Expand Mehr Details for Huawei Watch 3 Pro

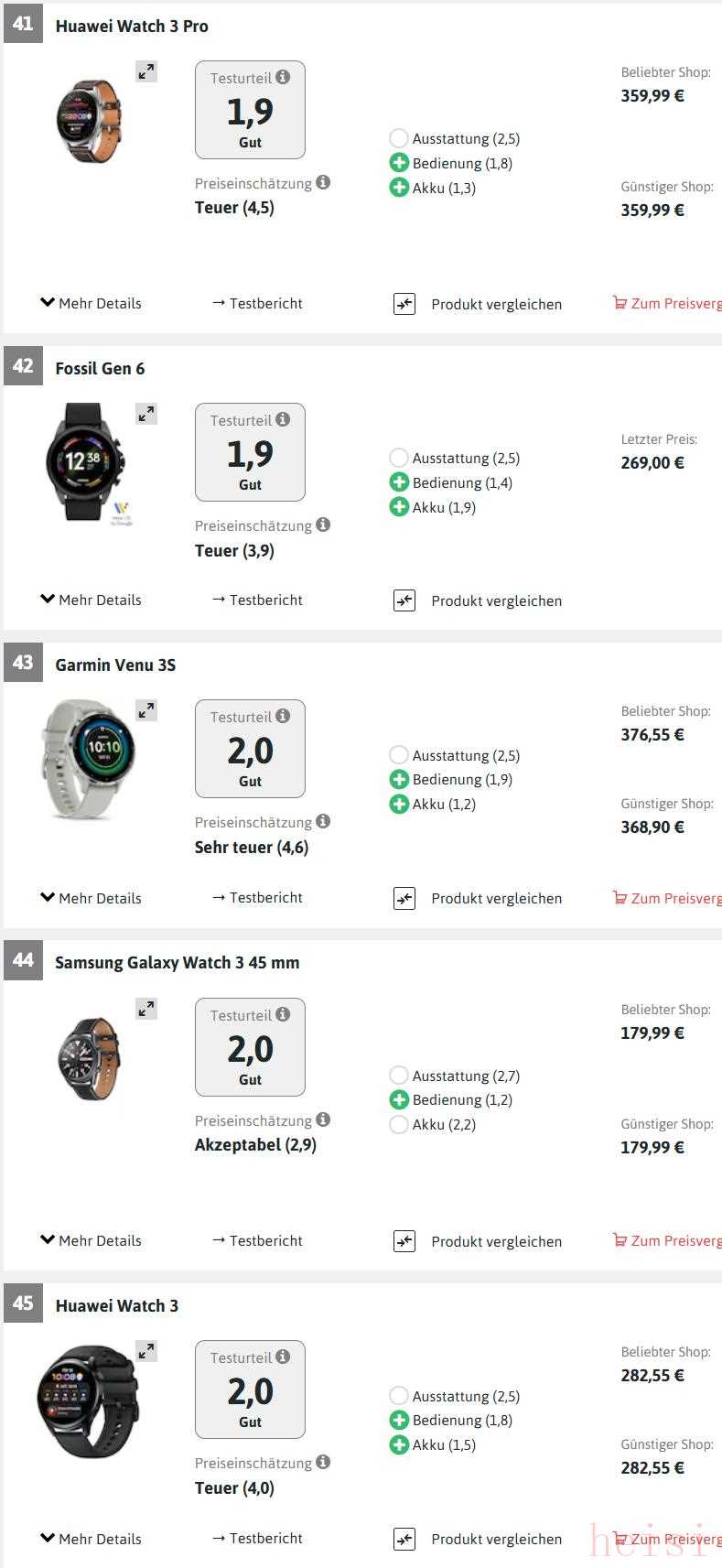[x=91, y=303]
